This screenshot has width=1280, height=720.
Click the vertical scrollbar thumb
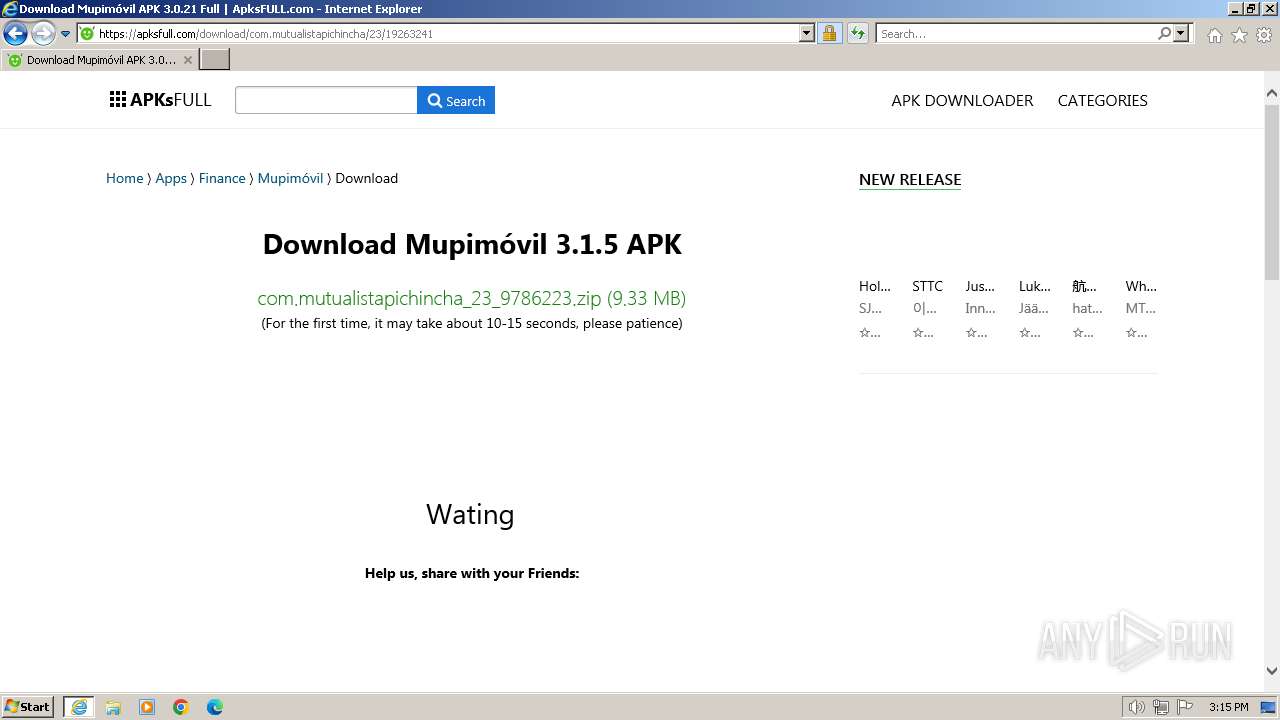click(x=1272, y=190)
